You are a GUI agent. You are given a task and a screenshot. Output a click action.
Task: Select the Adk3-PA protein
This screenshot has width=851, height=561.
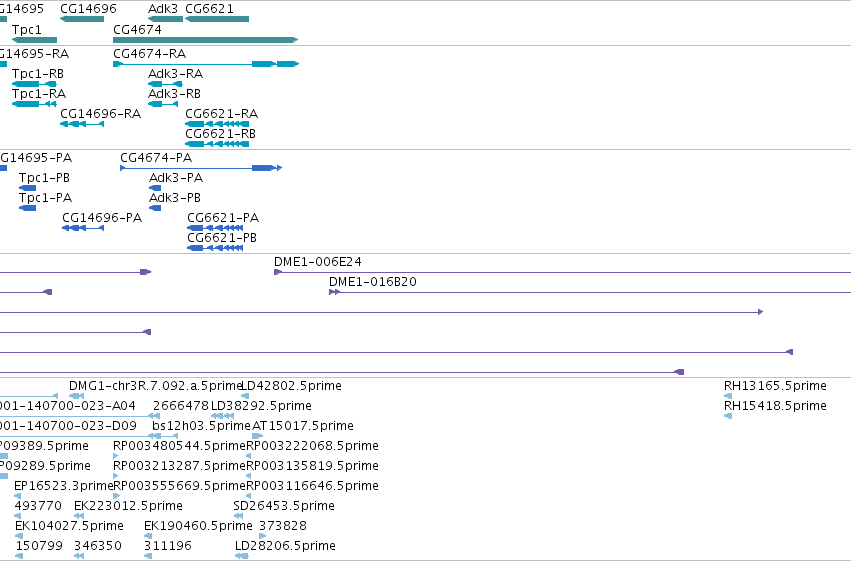tap(155, 188)
